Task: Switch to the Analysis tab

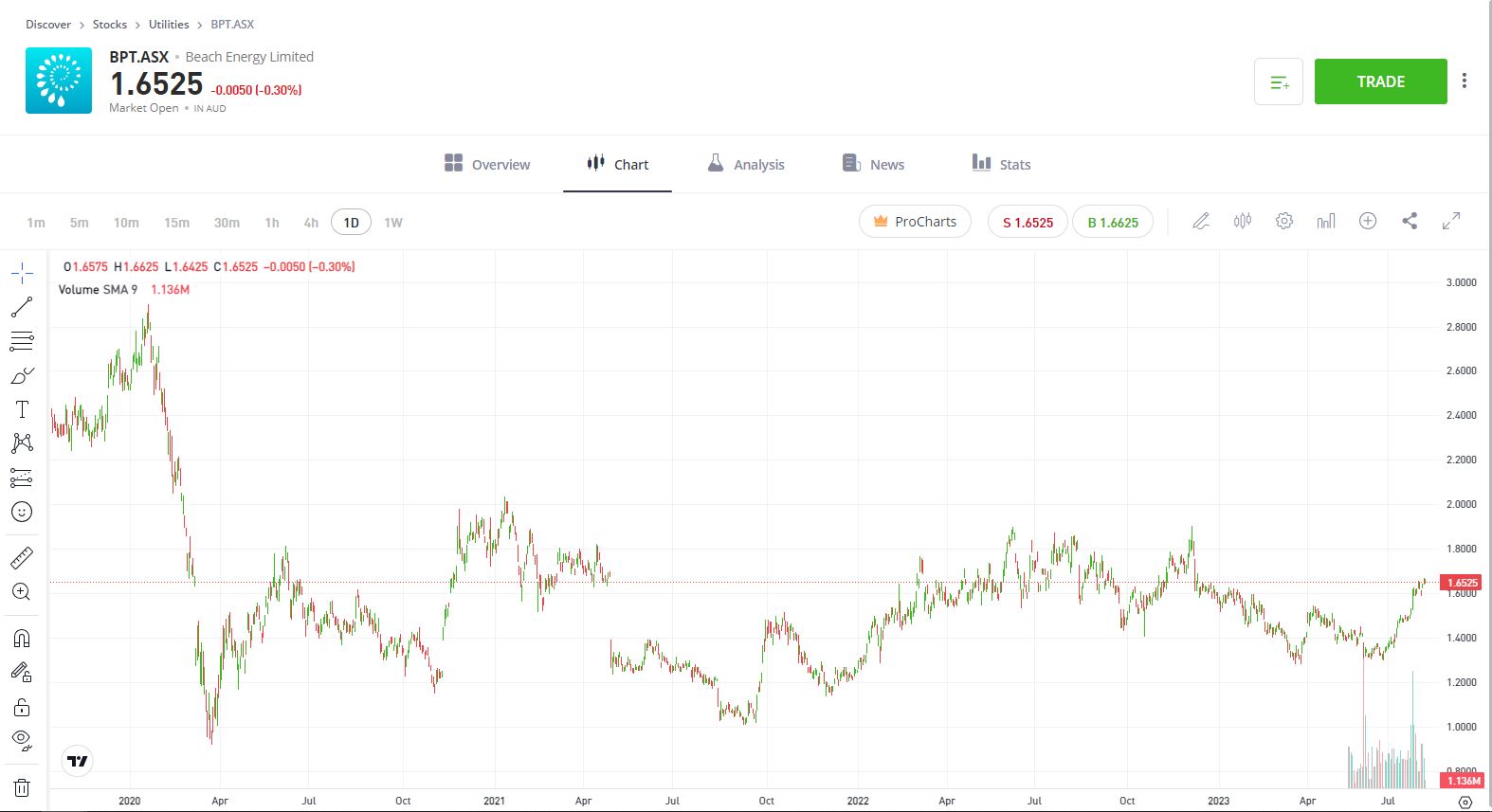Action: (746, 165)
